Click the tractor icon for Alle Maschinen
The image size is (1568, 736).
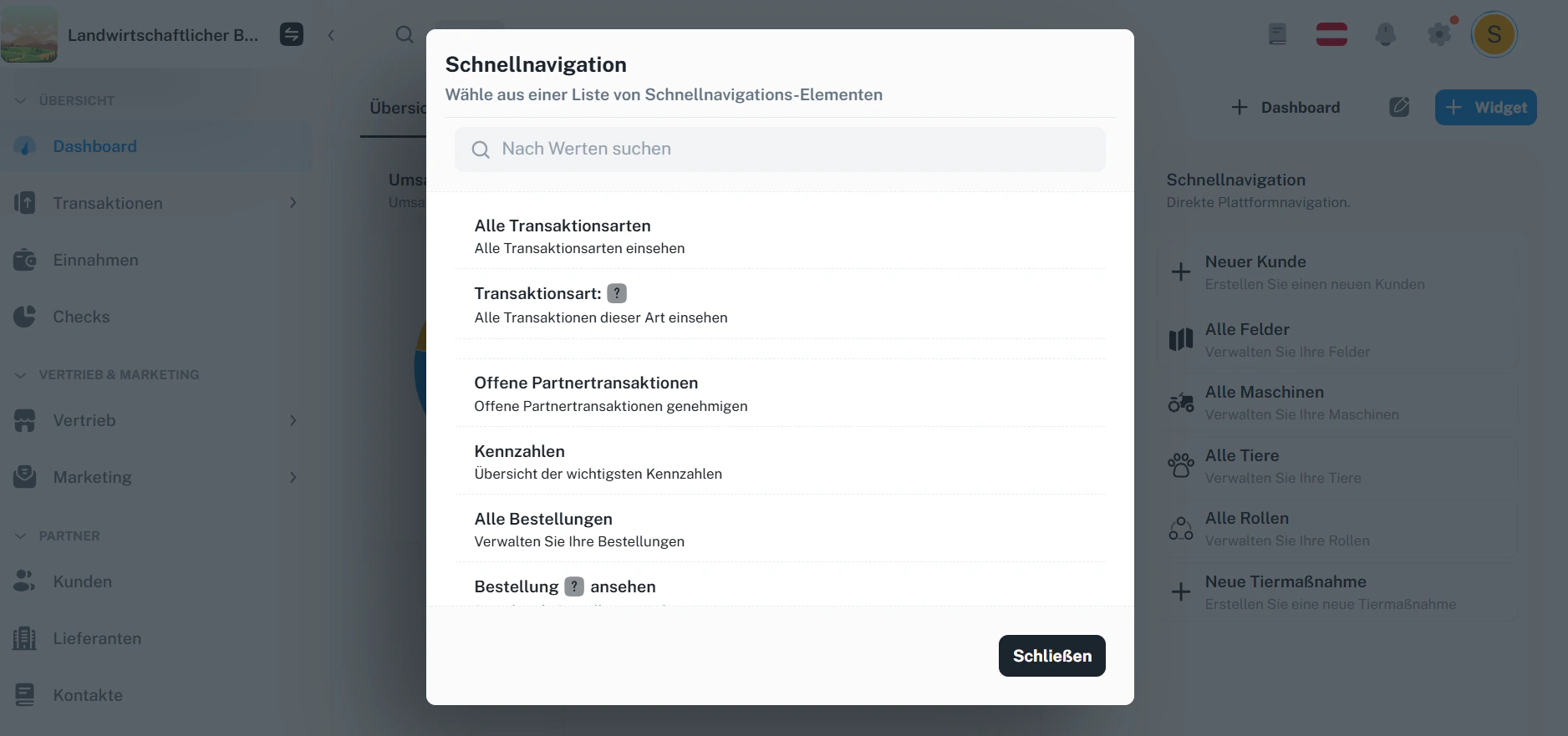(1180, 402)
